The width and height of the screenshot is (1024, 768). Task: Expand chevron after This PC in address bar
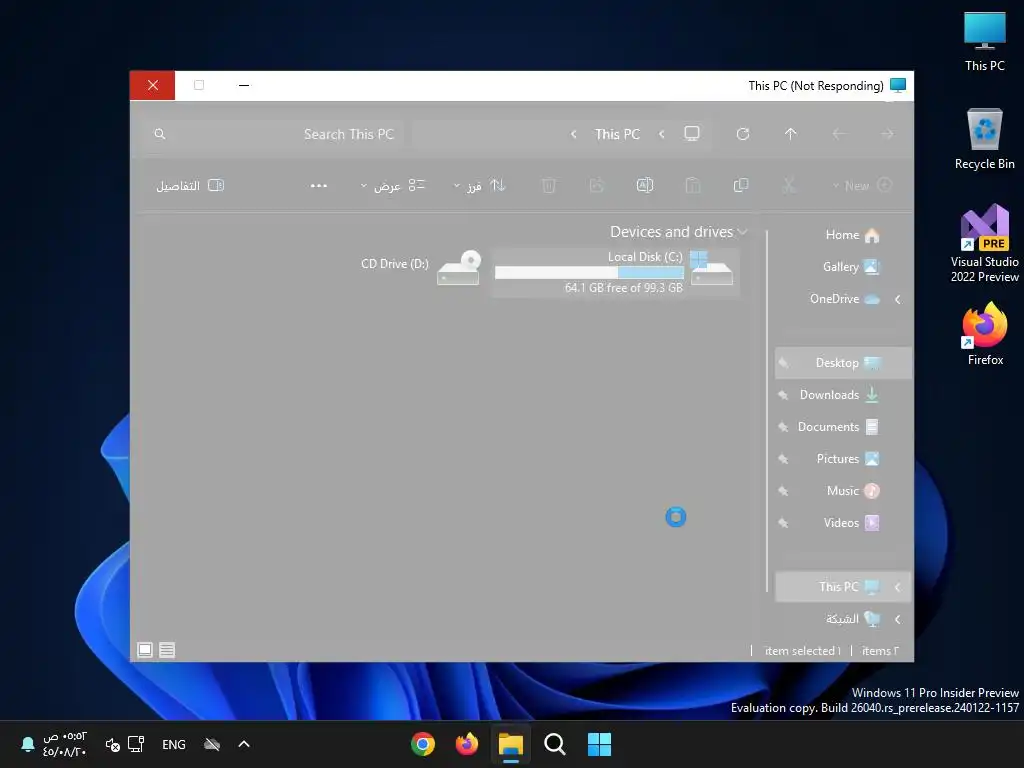[x=573, y=134]
